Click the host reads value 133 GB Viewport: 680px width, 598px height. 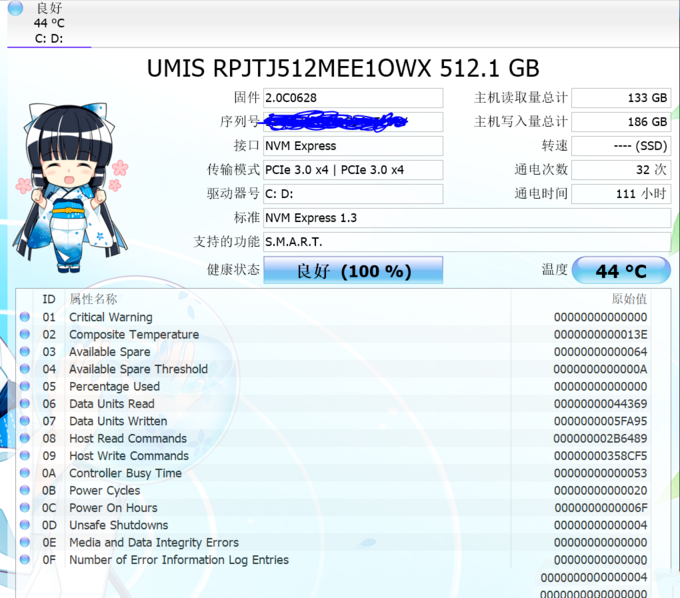pyautogui.click(x=621, y=98)
